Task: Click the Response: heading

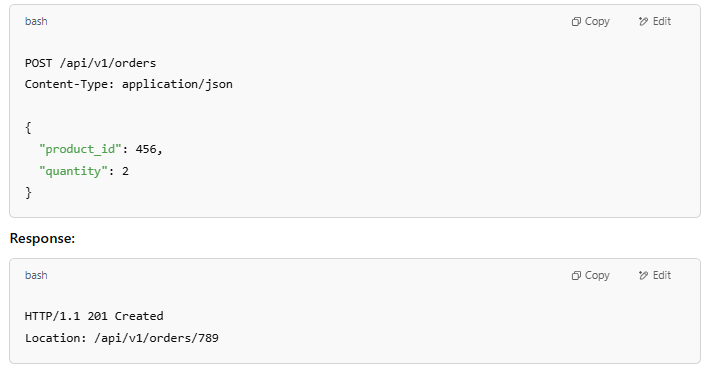Action: pos(42,238)
